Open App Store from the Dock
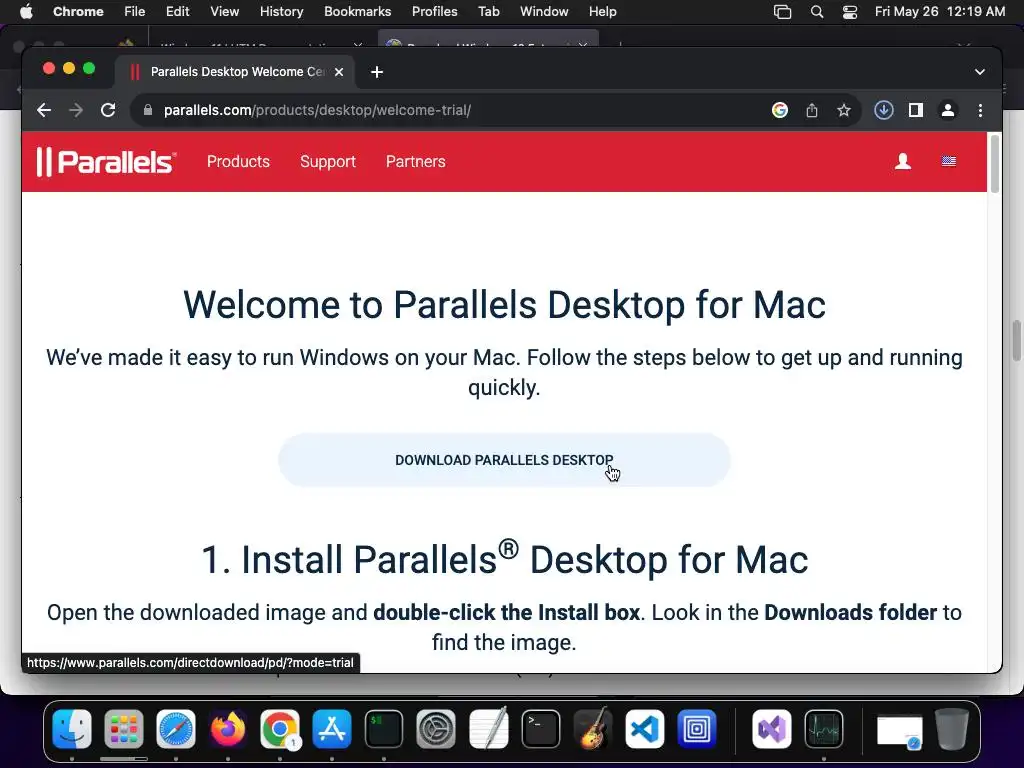The image size is (1024, 768). tap(332, 728)
